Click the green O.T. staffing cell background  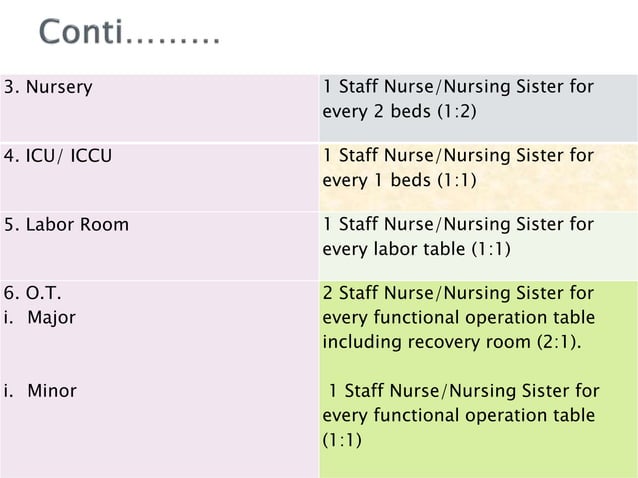tap(560, 452)
